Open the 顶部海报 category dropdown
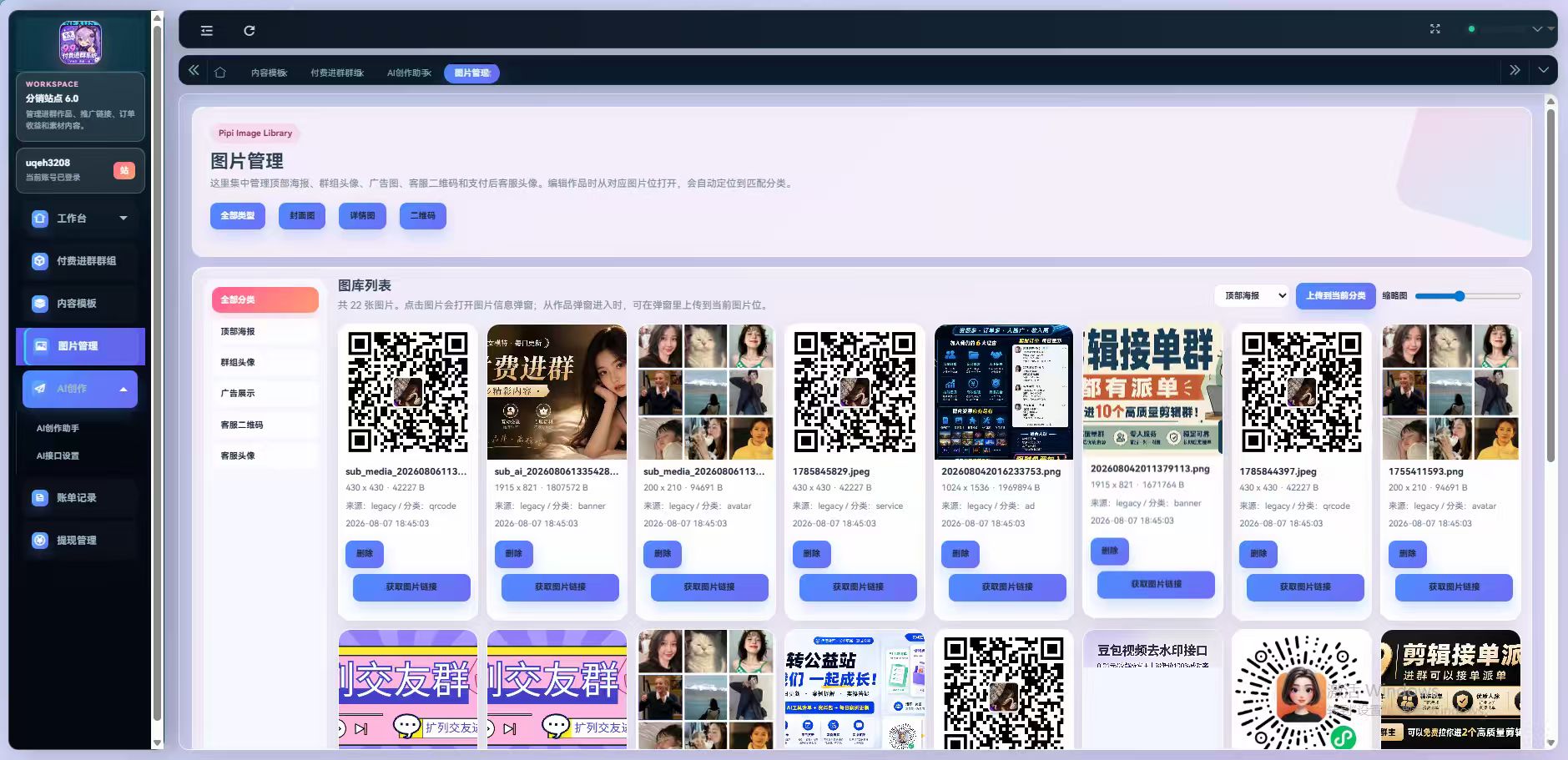 tap(1251, 296)
